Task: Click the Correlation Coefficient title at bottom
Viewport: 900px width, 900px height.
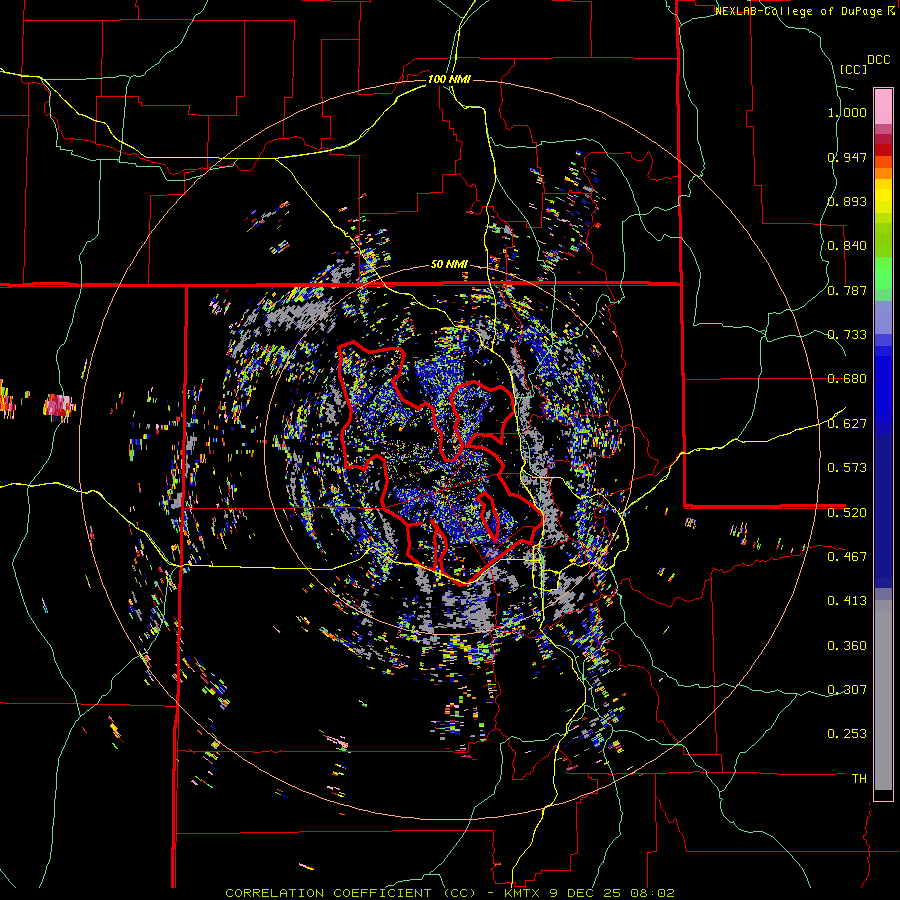Action: (351, 893)
